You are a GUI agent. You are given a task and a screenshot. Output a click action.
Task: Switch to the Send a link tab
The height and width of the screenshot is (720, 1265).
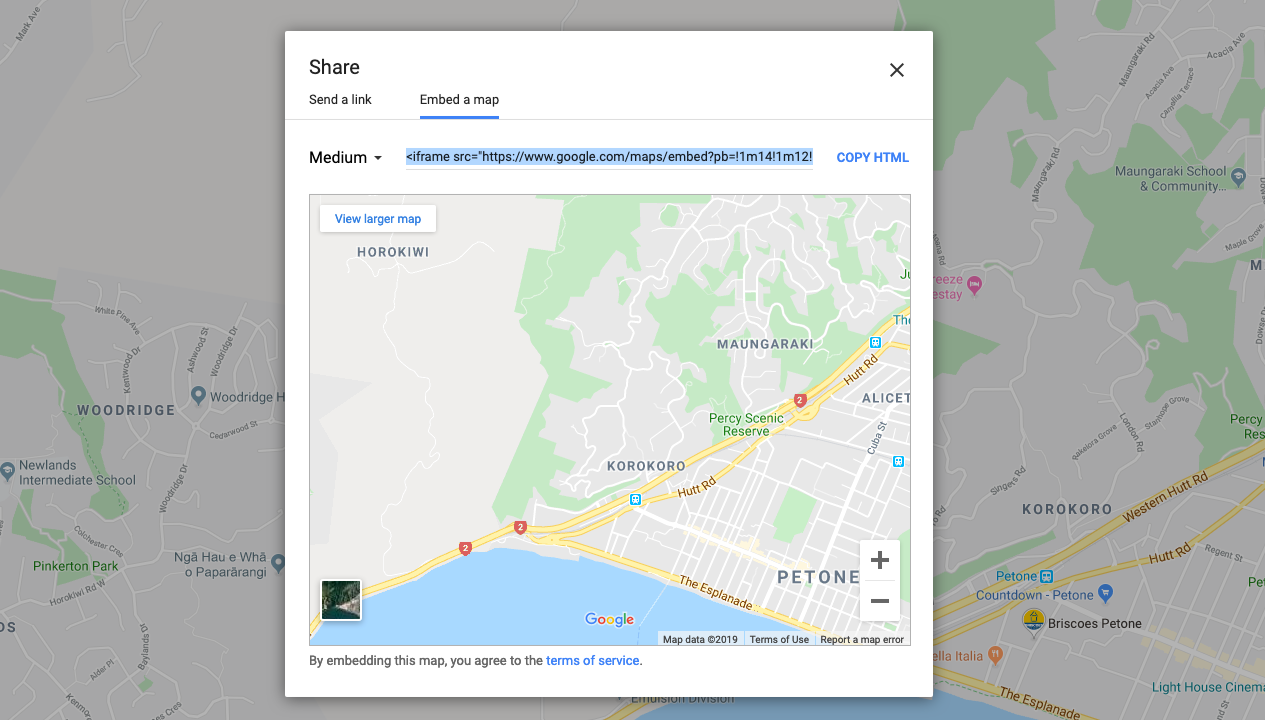pyautogui.click(x=340, y=100)
